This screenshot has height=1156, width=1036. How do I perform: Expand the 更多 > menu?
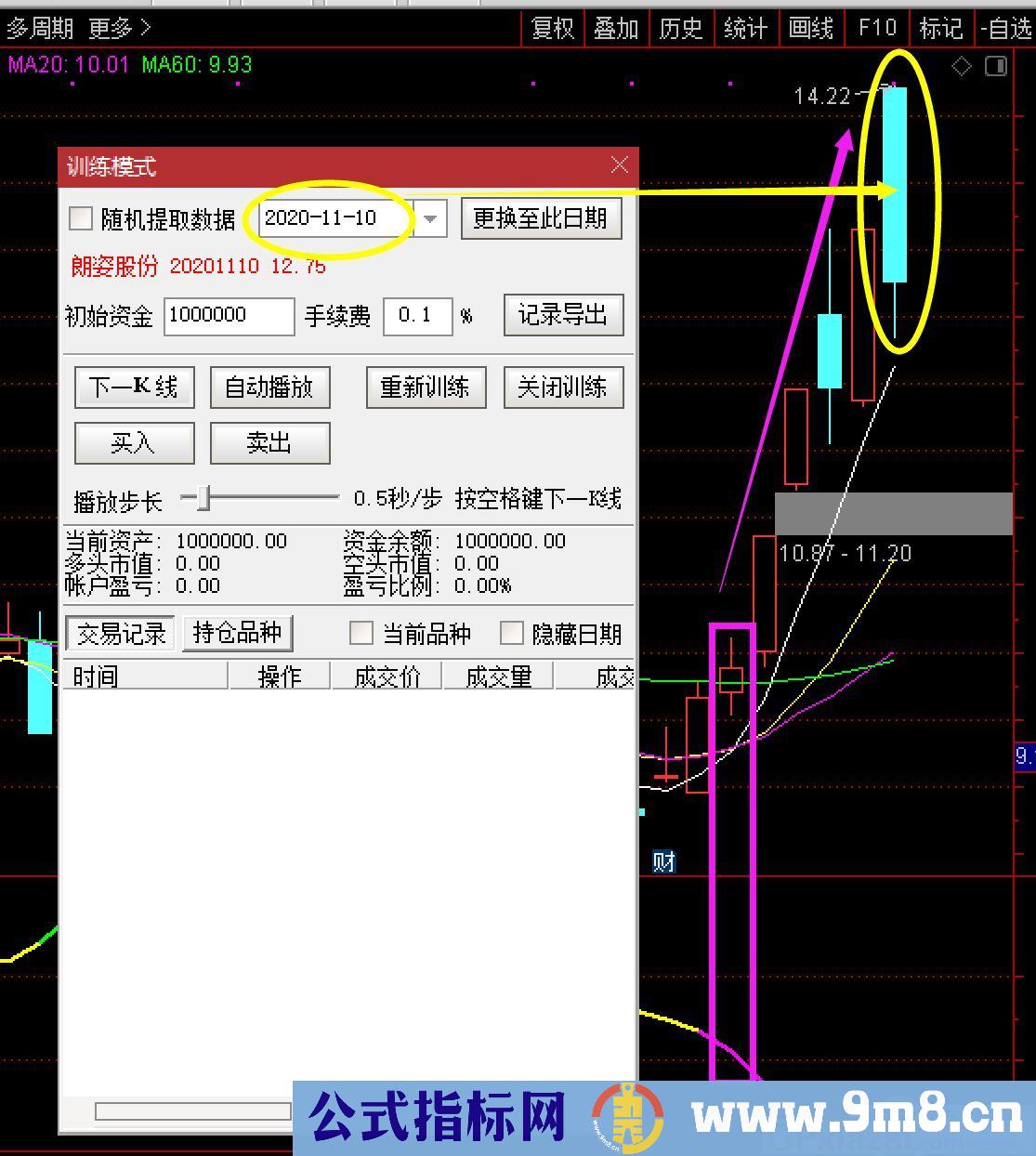120,29
